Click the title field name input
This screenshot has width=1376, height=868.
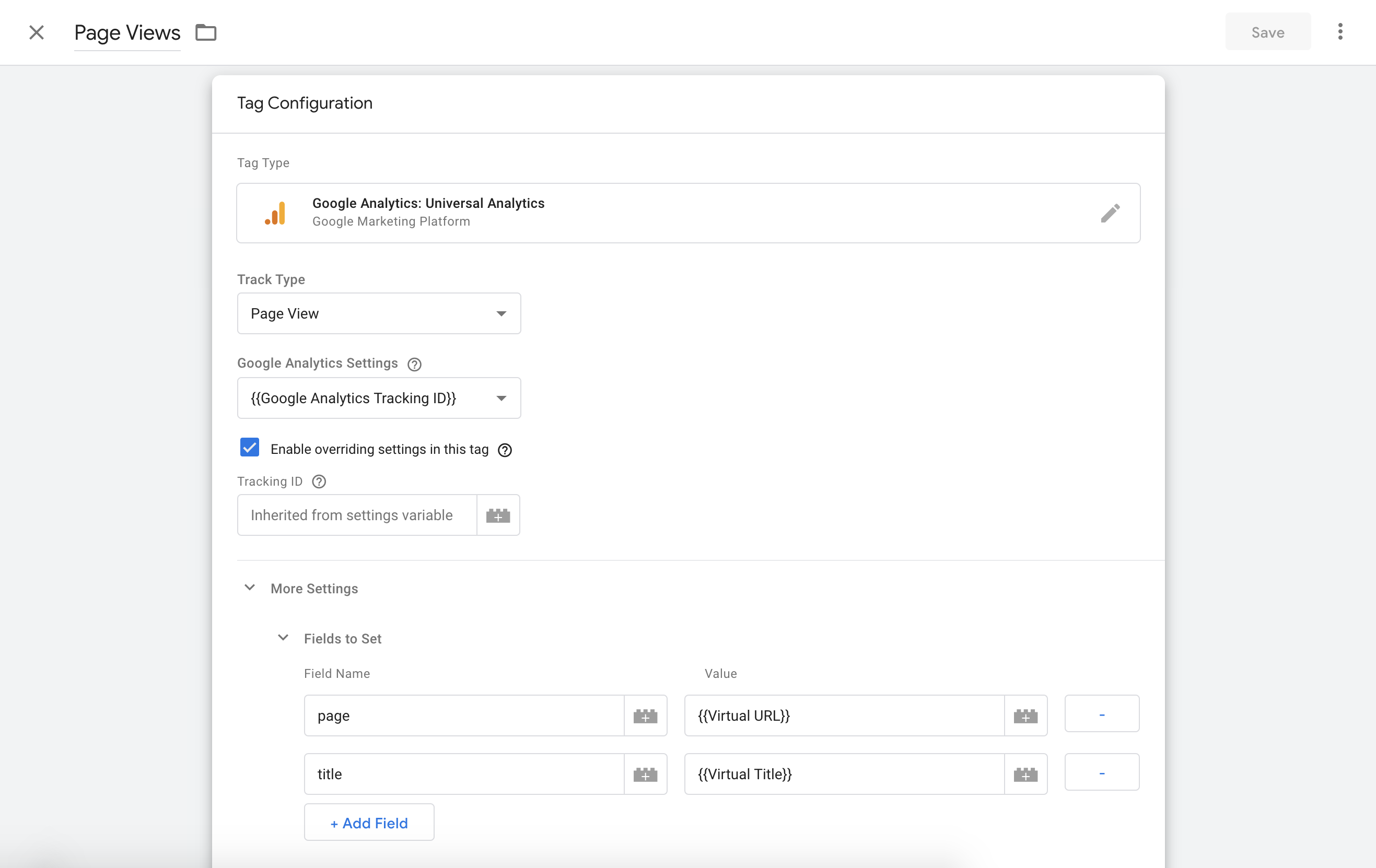click(x=464, y=773)
